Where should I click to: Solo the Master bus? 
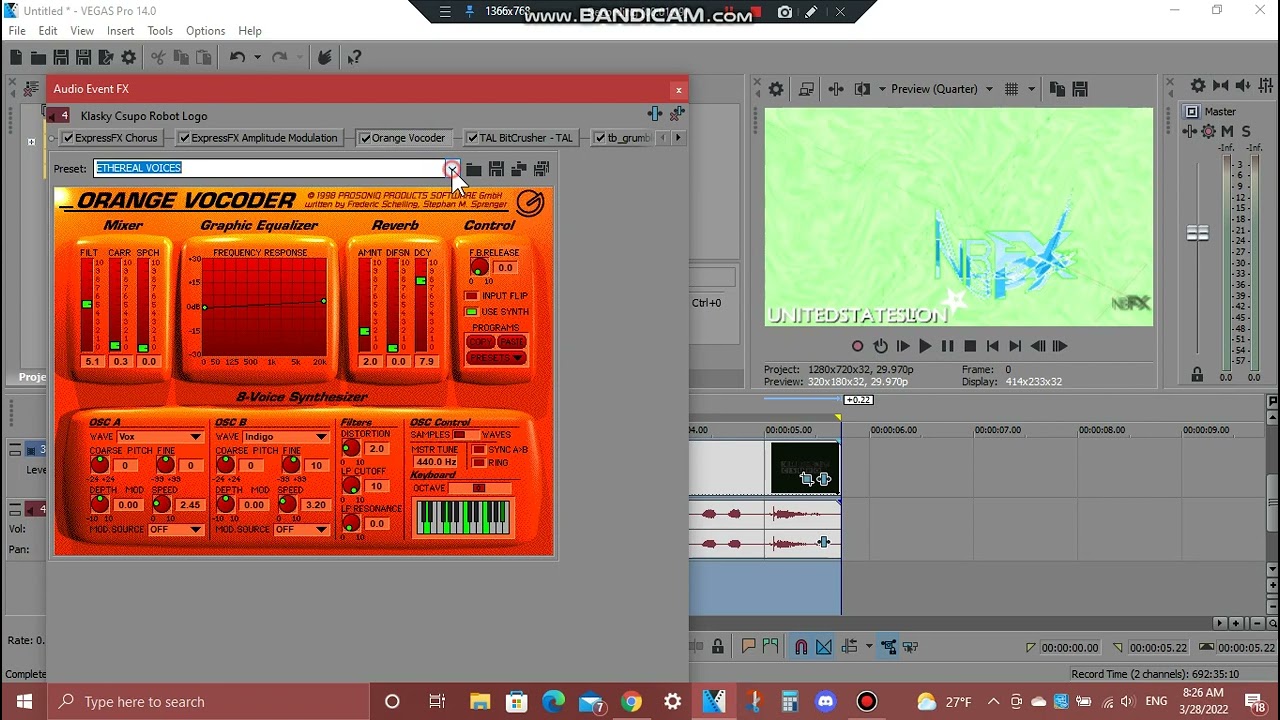pos(1245,131)
